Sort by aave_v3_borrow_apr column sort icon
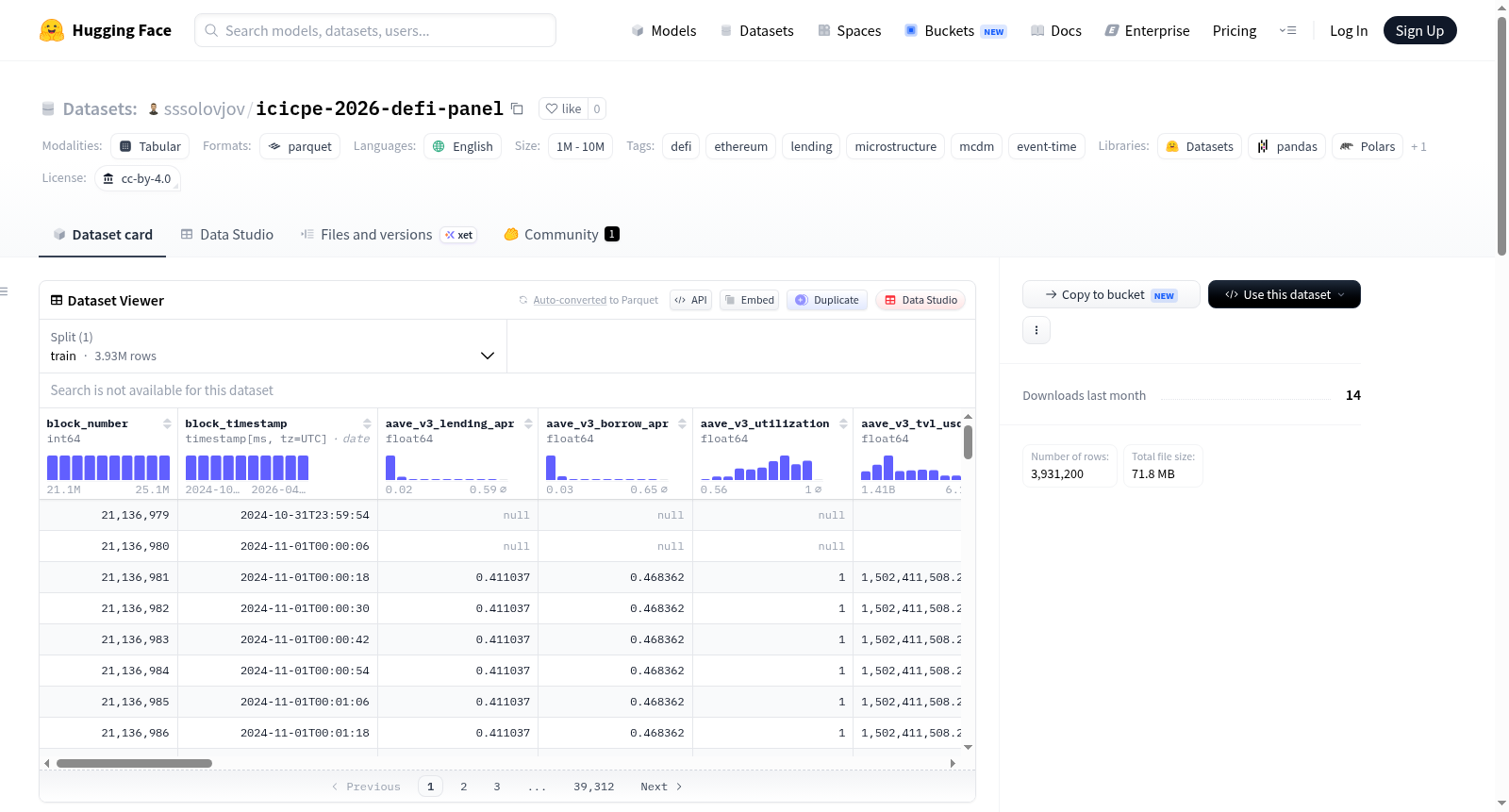 coord(682,423)
